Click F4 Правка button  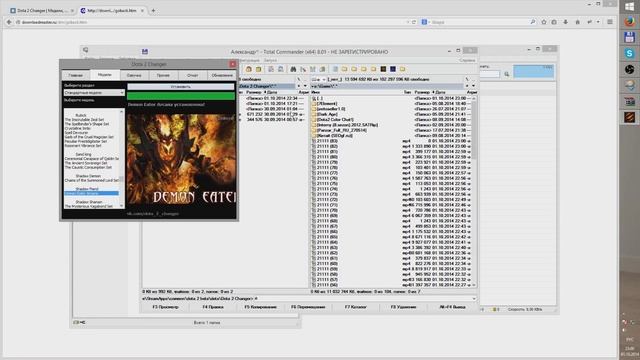213,307
